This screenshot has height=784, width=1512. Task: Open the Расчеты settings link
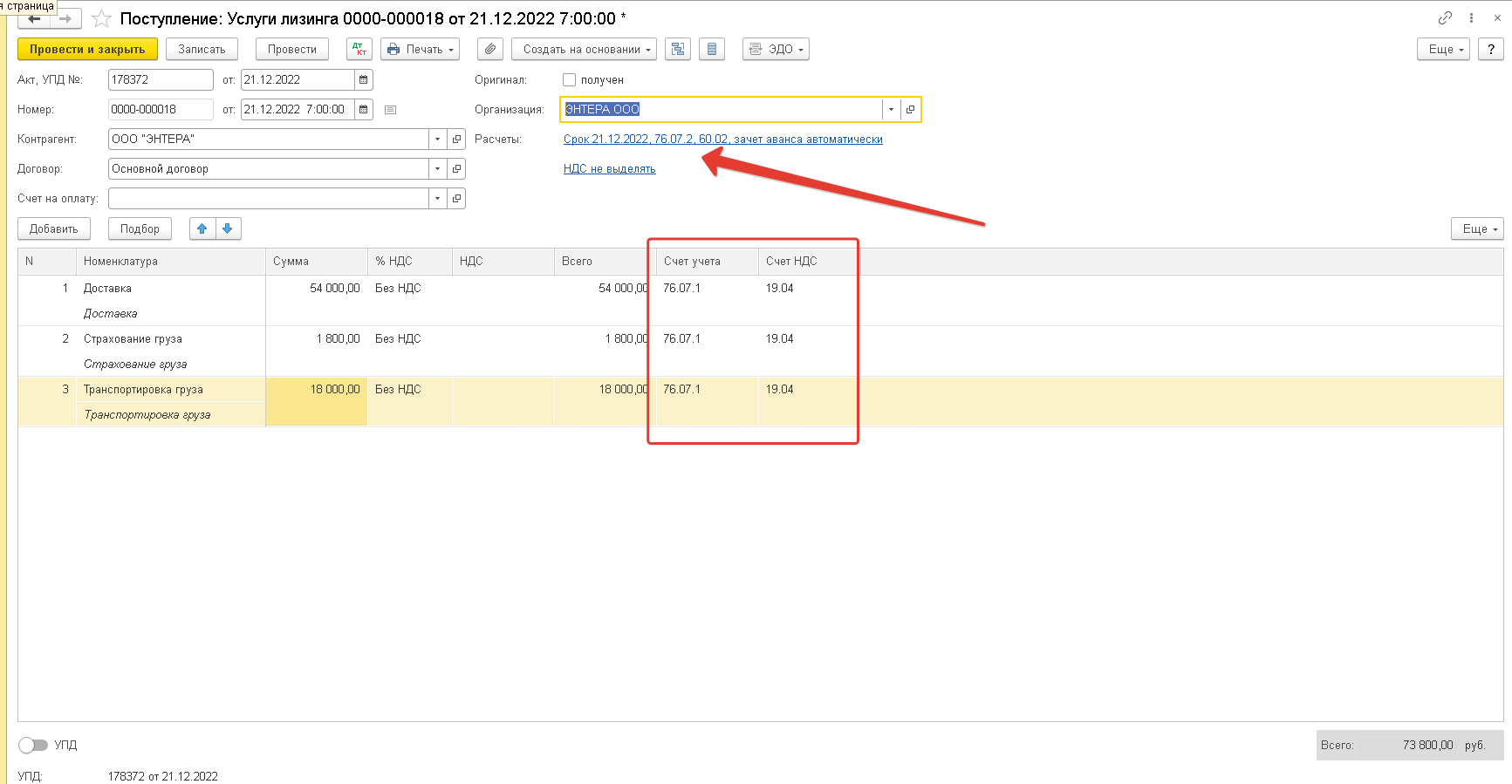point(723,140)
